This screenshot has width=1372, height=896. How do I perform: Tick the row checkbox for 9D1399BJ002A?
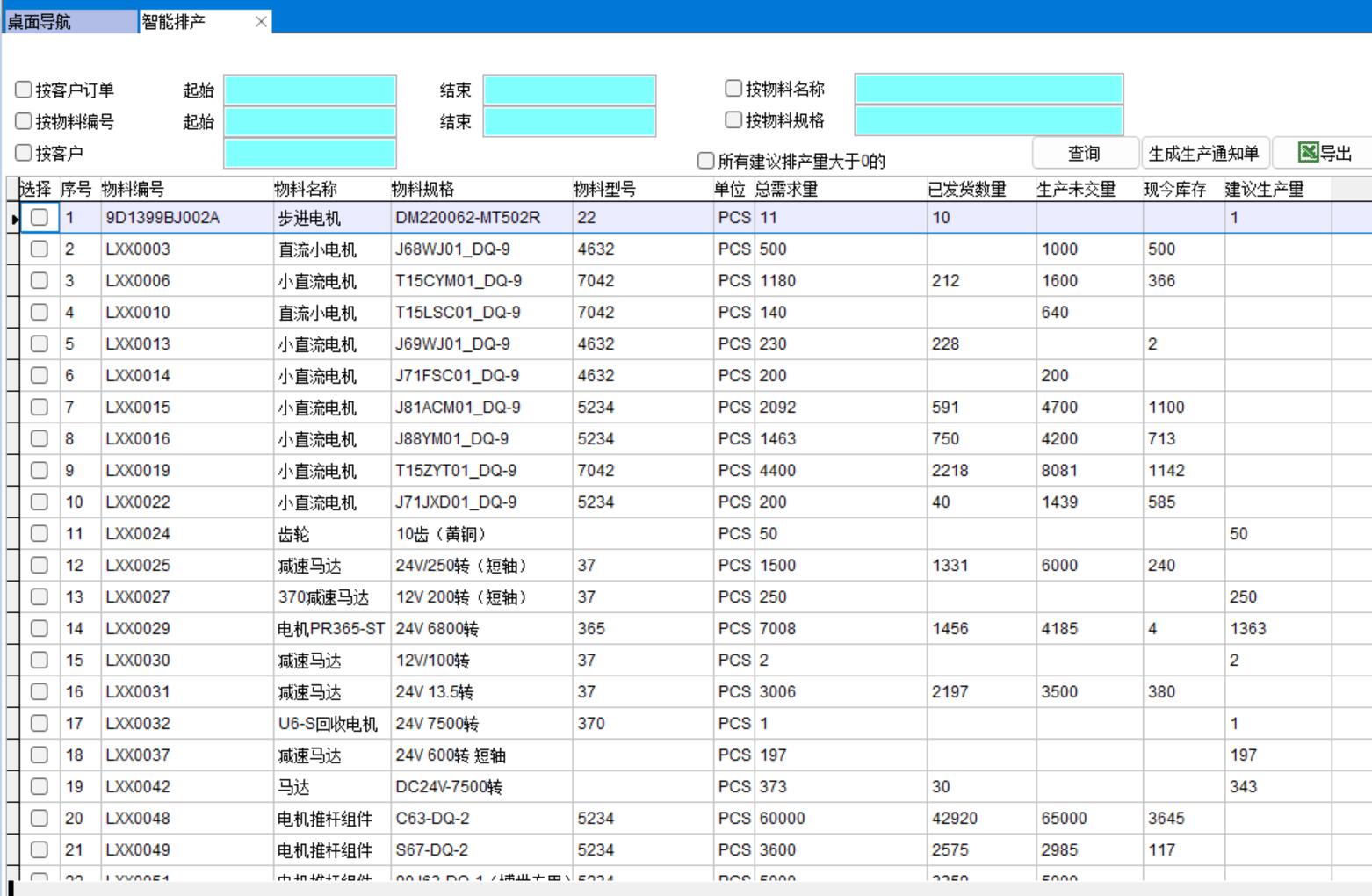pyautogui.click(x=39, y=218)
